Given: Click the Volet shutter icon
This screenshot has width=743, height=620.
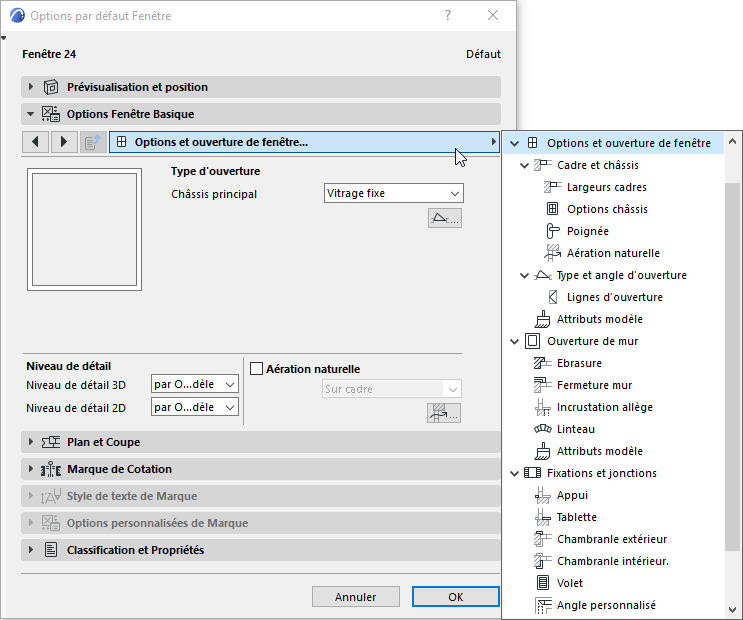Looking at the screenshot, I should (x=543, y=583).
